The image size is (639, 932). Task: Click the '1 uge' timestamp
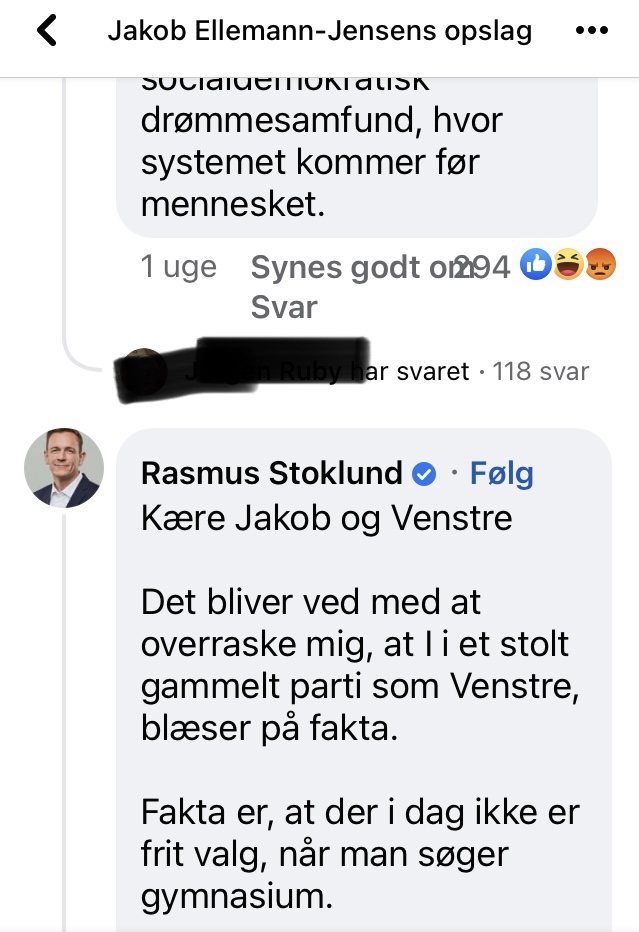click(178, 267)
